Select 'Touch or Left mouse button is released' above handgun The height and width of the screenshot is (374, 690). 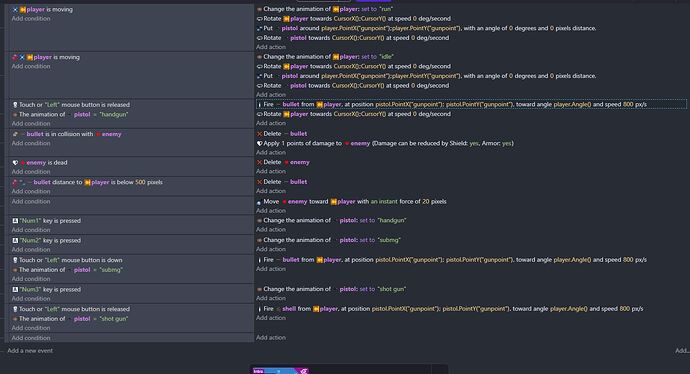point(71,105)
